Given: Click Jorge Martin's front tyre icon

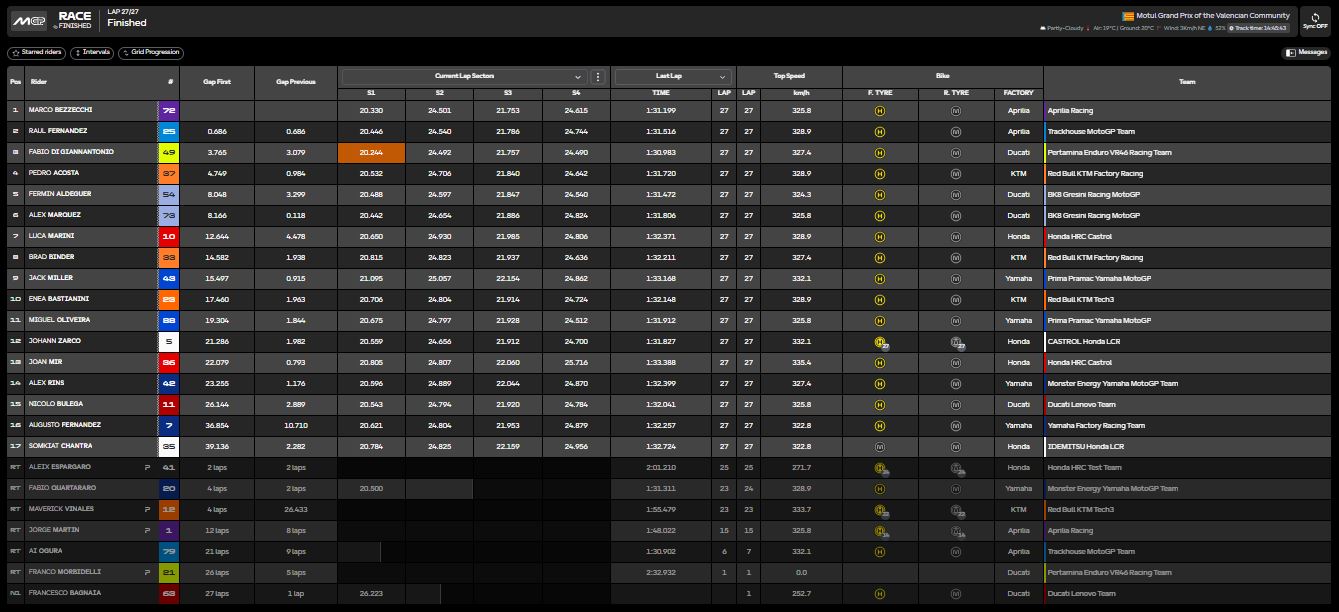Looking at the screenshot, I should [x=880, y=530].
